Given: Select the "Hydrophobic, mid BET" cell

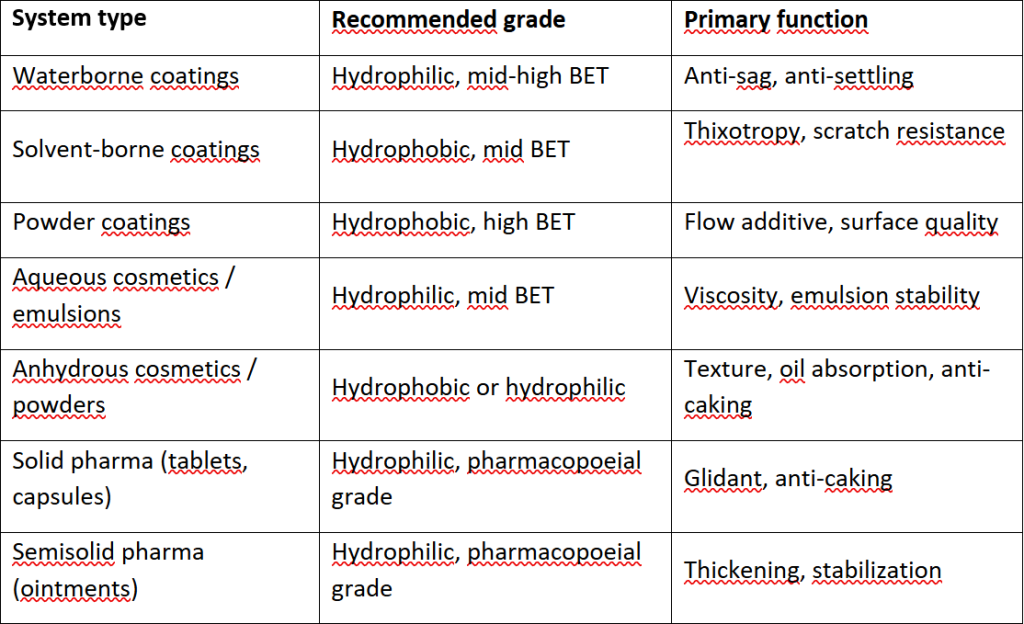Looking at the screenshot, I should click(x=451, y=150).
